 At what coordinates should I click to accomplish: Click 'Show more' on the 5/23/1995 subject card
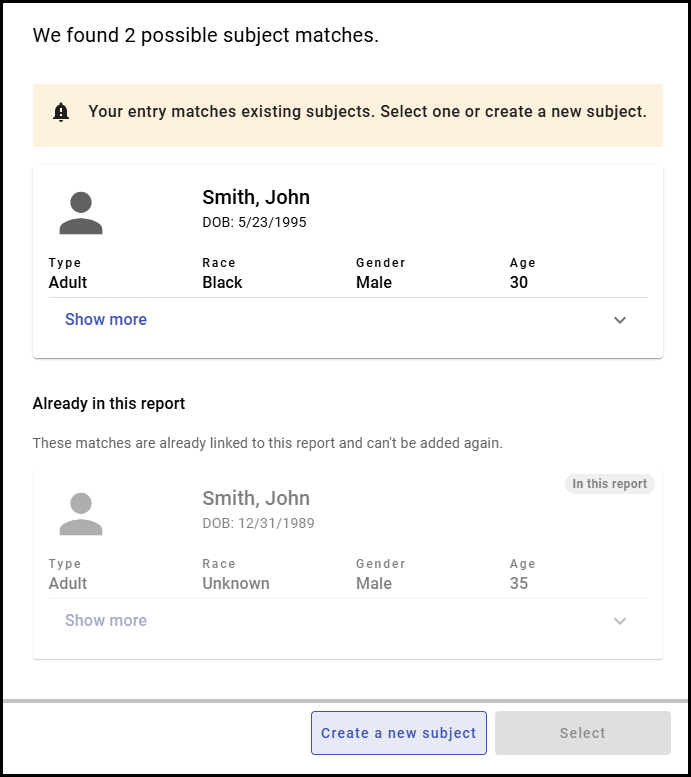coord(106,320)
